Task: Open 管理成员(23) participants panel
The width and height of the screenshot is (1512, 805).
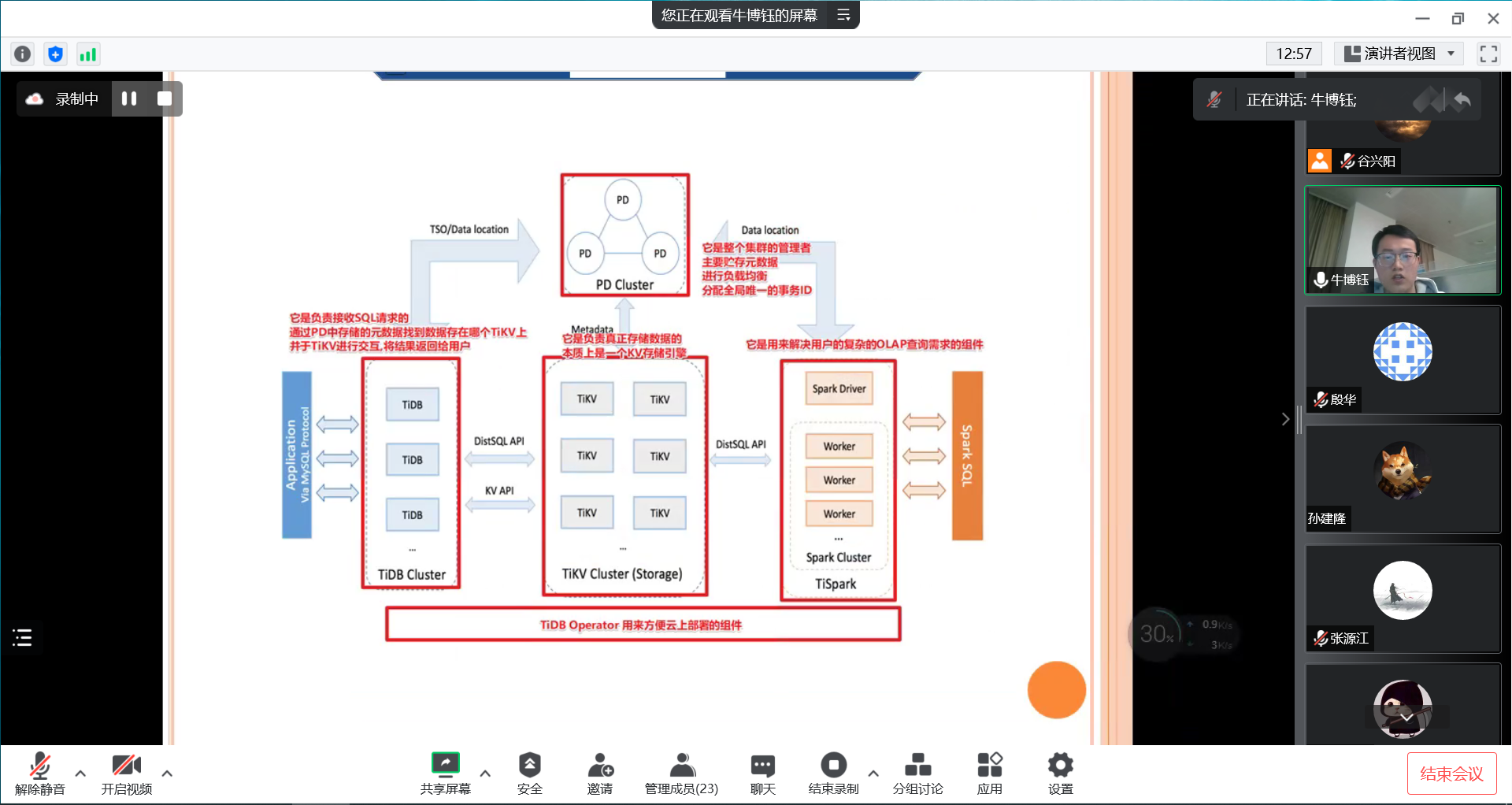Action: pos(682,773)
